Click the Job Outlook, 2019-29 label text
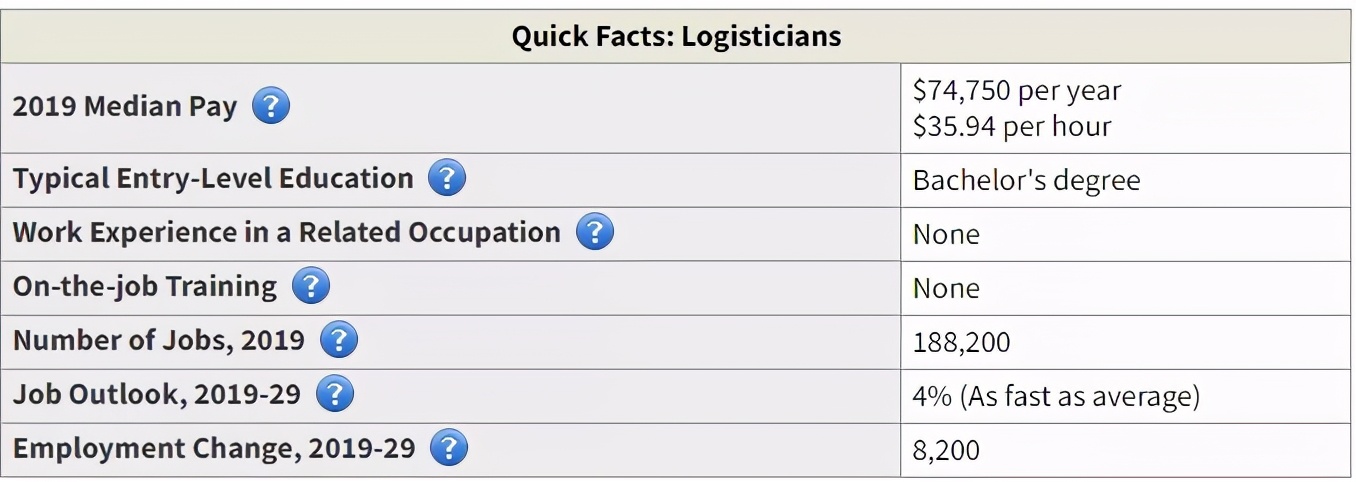This screenshot has height=482, width=1356. coord(157,395)
